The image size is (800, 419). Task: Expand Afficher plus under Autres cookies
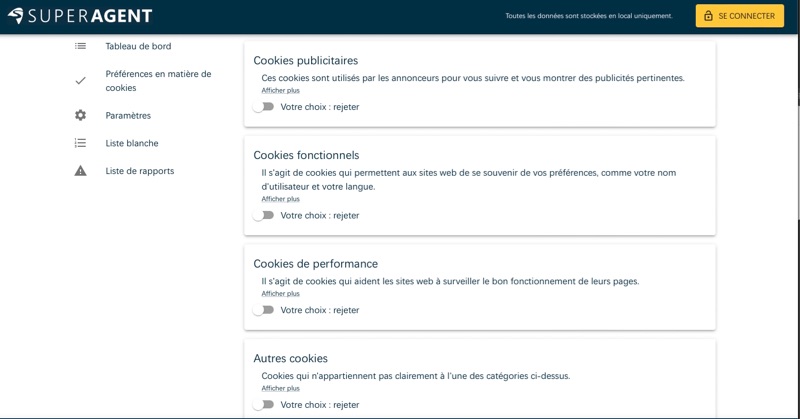click(280, 388)
